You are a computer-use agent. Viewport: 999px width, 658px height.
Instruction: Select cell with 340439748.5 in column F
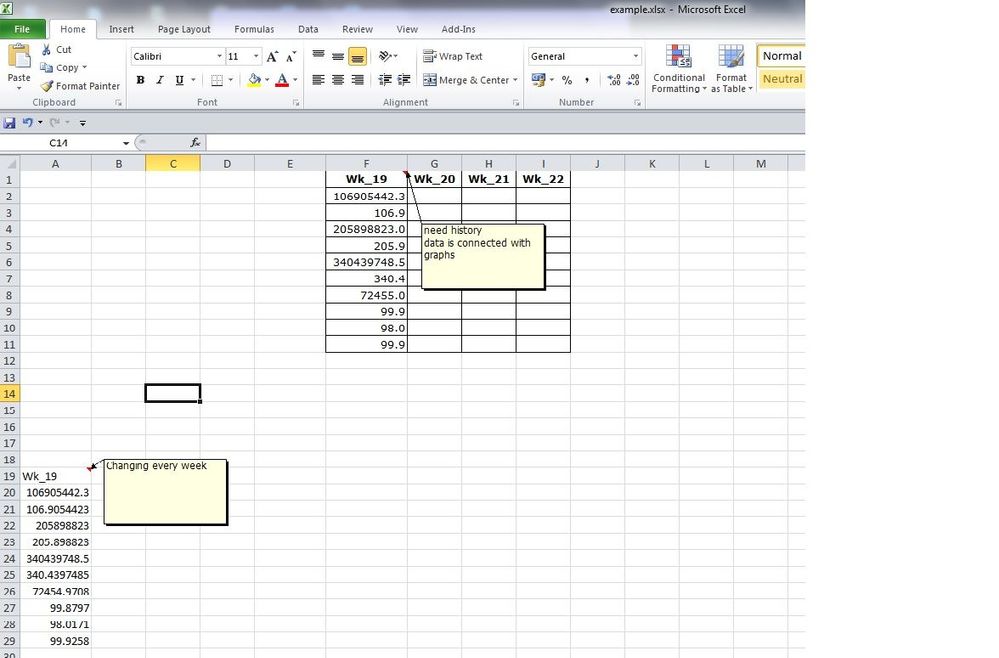[366, 262]
